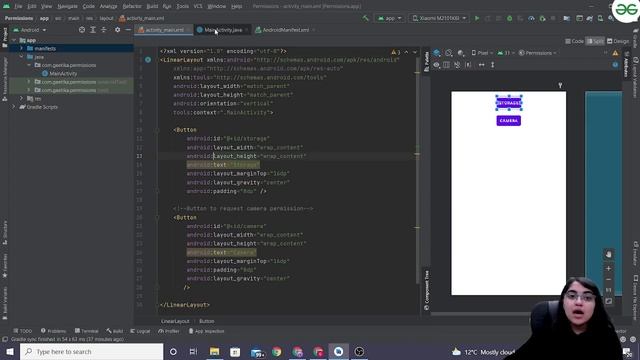Open Project panel gear options

coord(118,30)
